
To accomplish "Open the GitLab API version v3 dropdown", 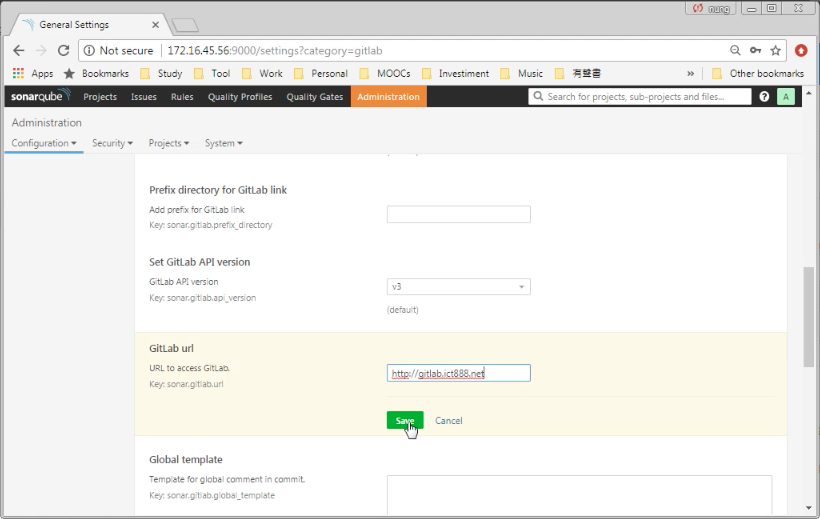I will 459,287.
